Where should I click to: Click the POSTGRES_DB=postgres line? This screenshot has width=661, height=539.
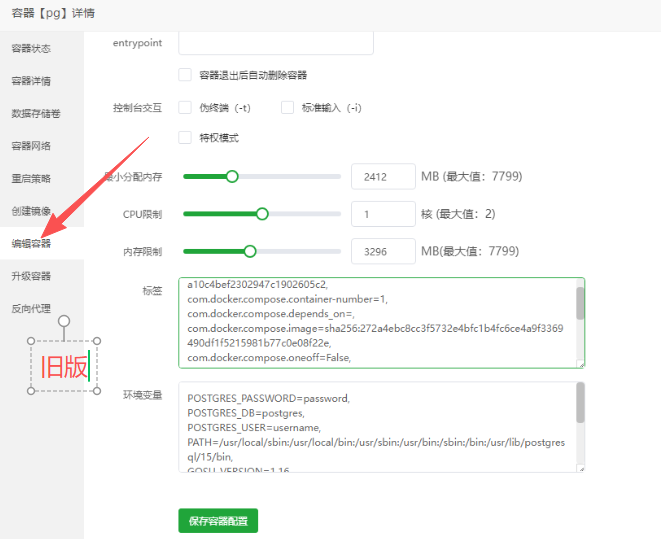[x=246, y=413]
